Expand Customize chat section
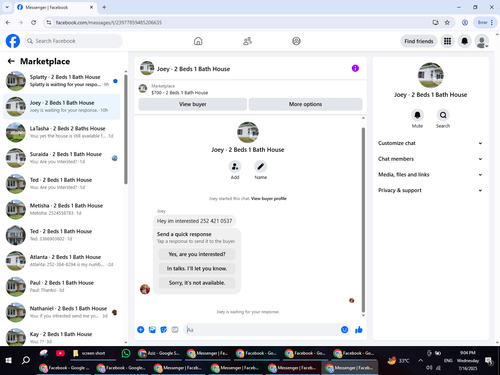 430,143
